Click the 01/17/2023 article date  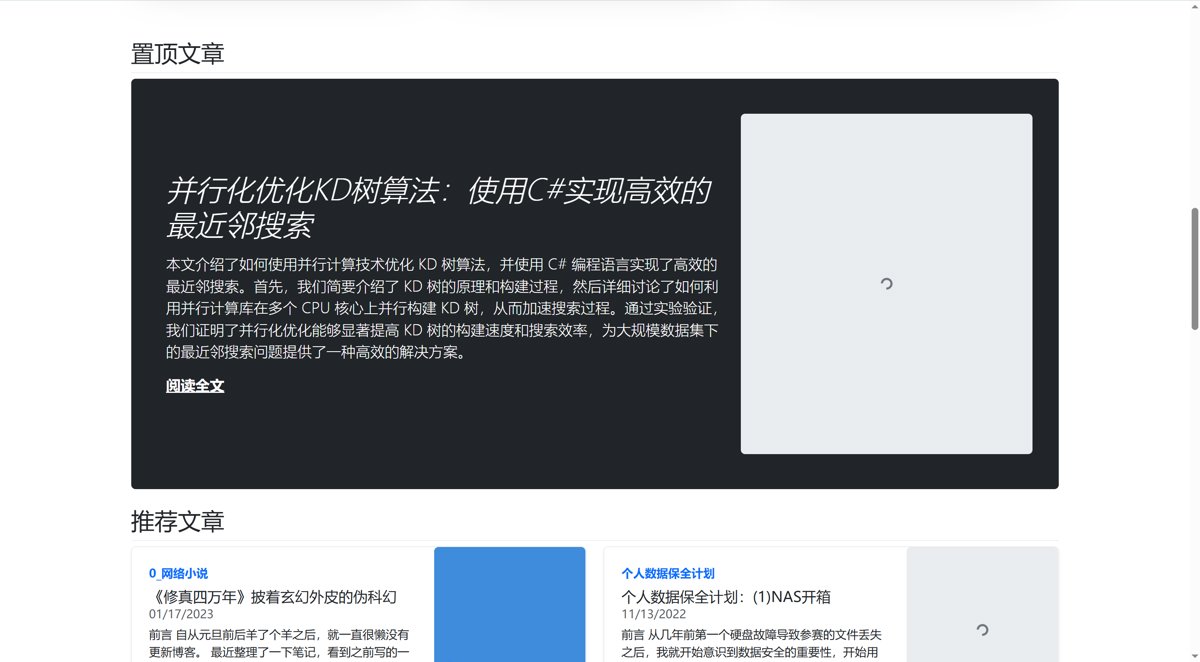click(x=181, y=614)
